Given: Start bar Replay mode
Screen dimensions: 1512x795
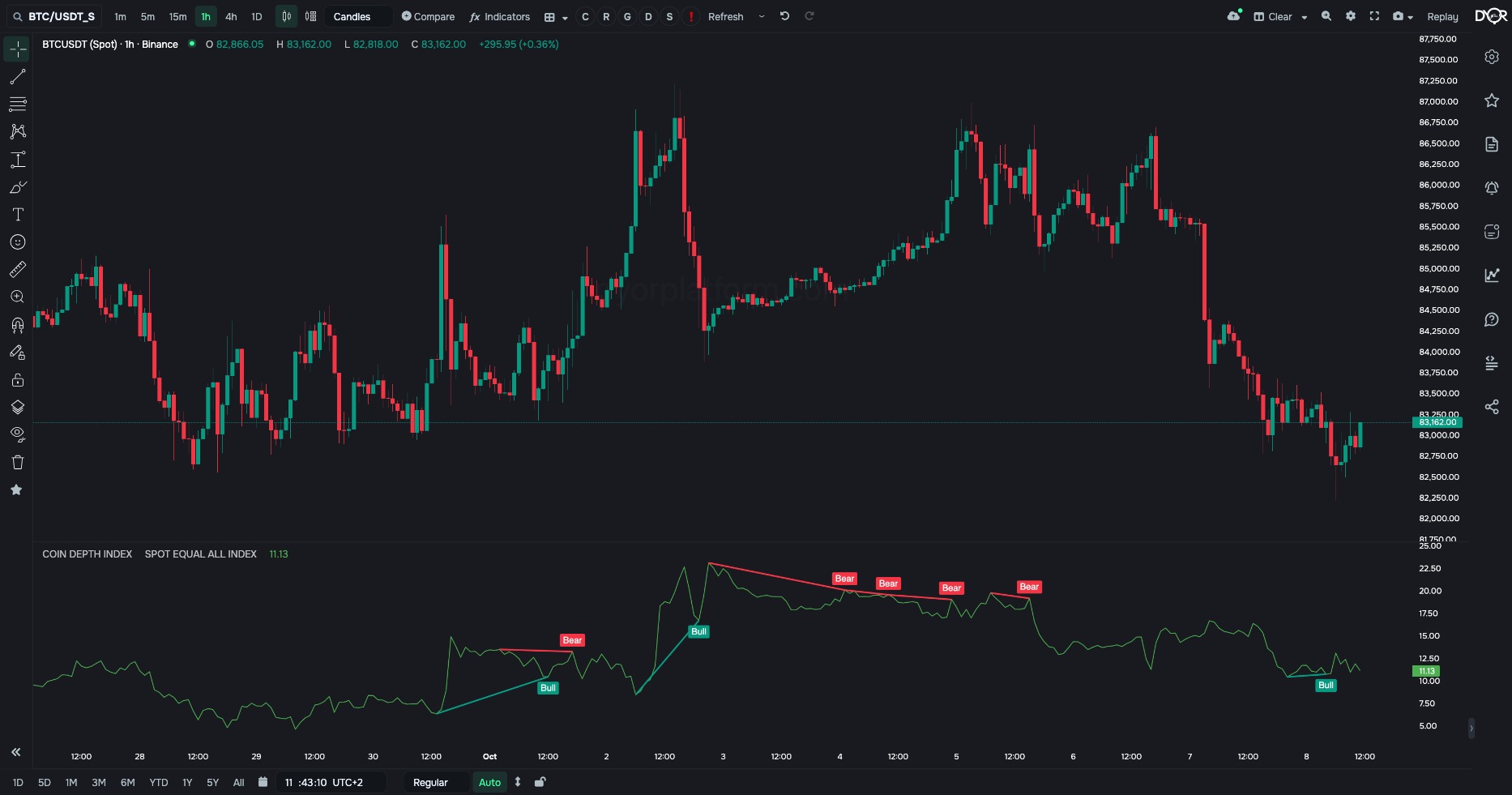Looking at the screenshot, I should pos(1442,16).
